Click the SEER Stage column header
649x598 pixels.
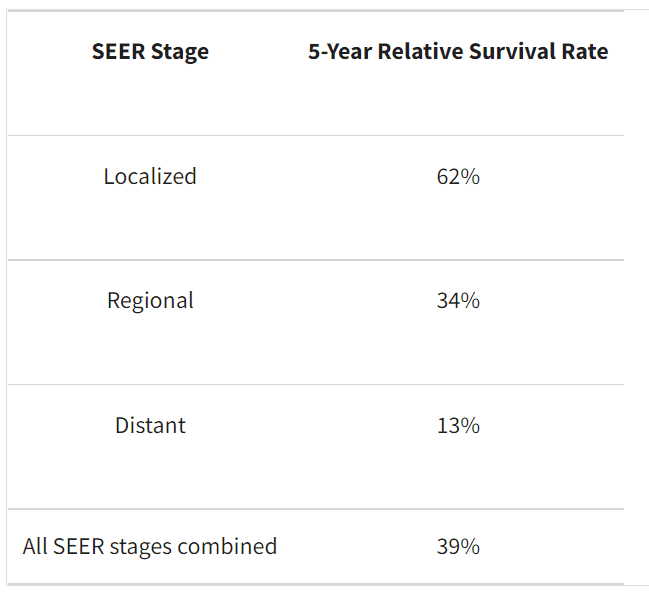pyautogui.click(x=150, y=52)
